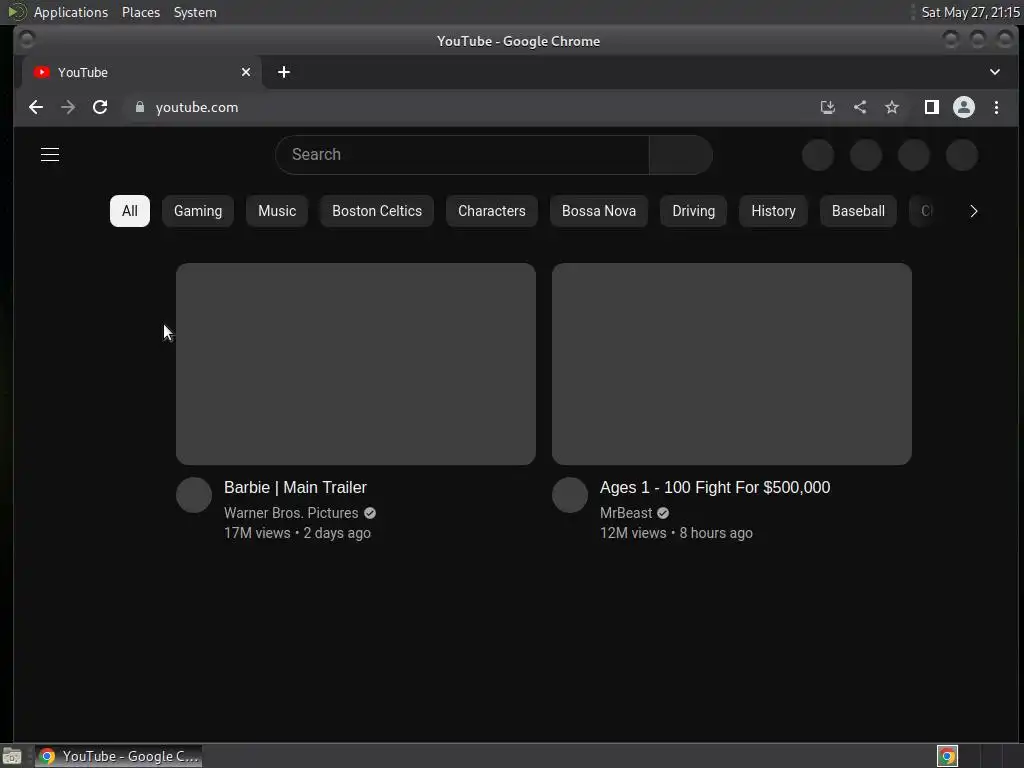View site info via the padlock icon

[x=139, y=107]
